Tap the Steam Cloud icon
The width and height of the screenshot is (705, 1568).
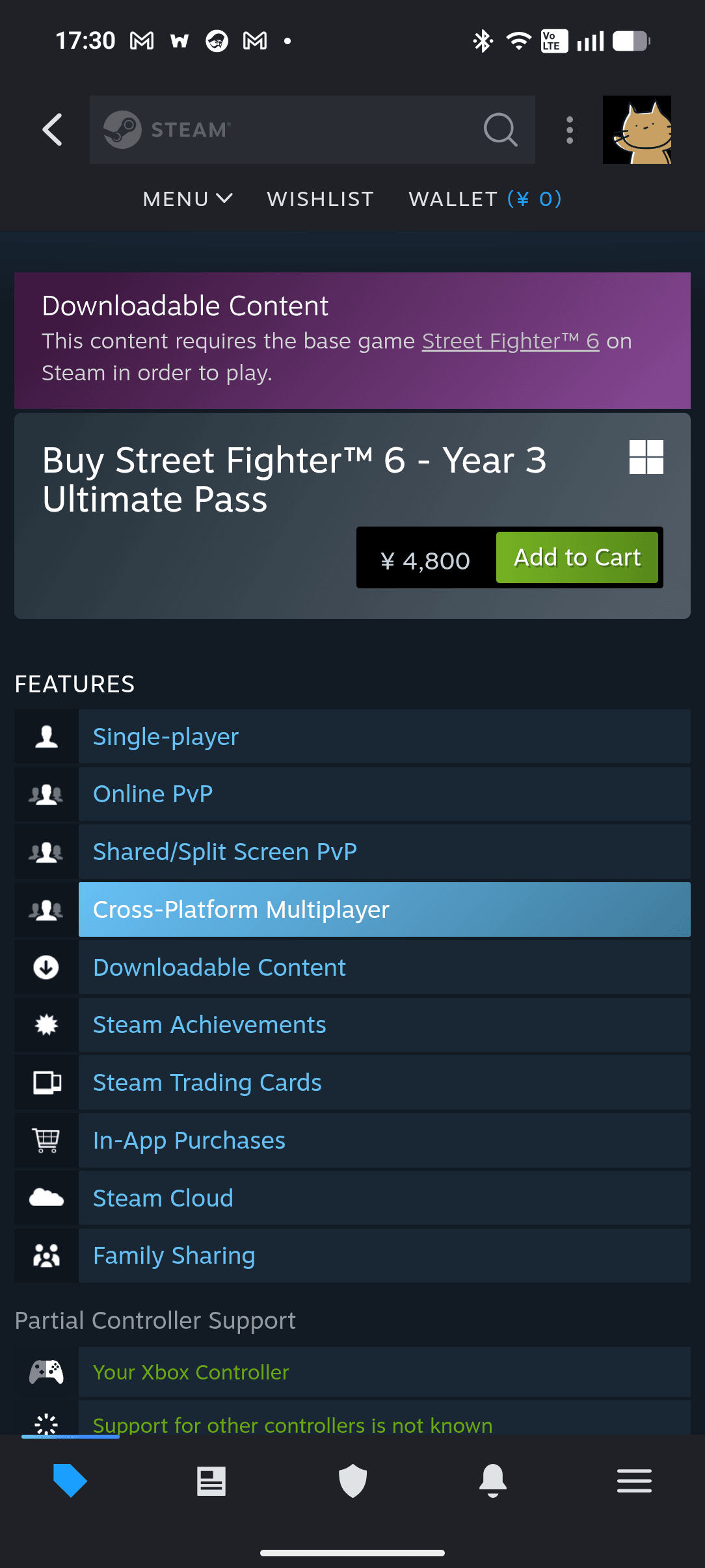pos(46,1197)
